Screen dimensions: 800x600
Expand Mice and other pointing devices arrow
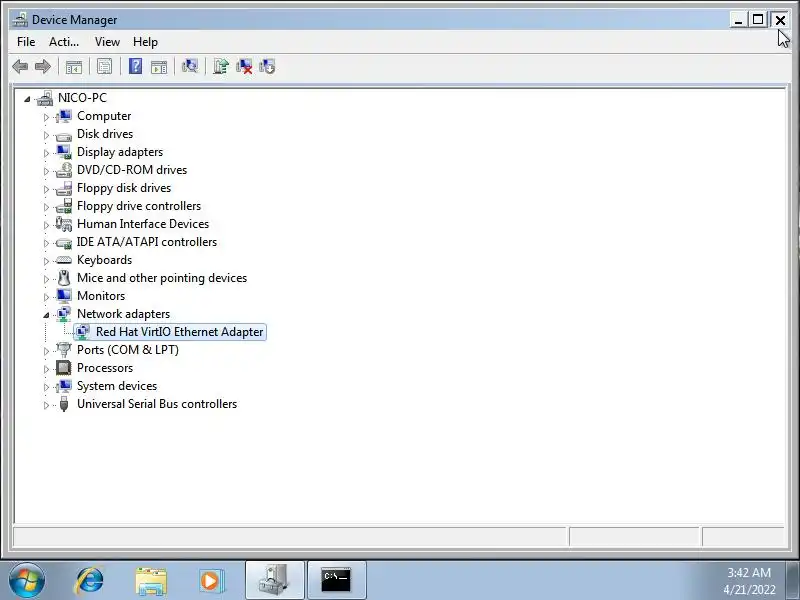[x=46, y=279]
